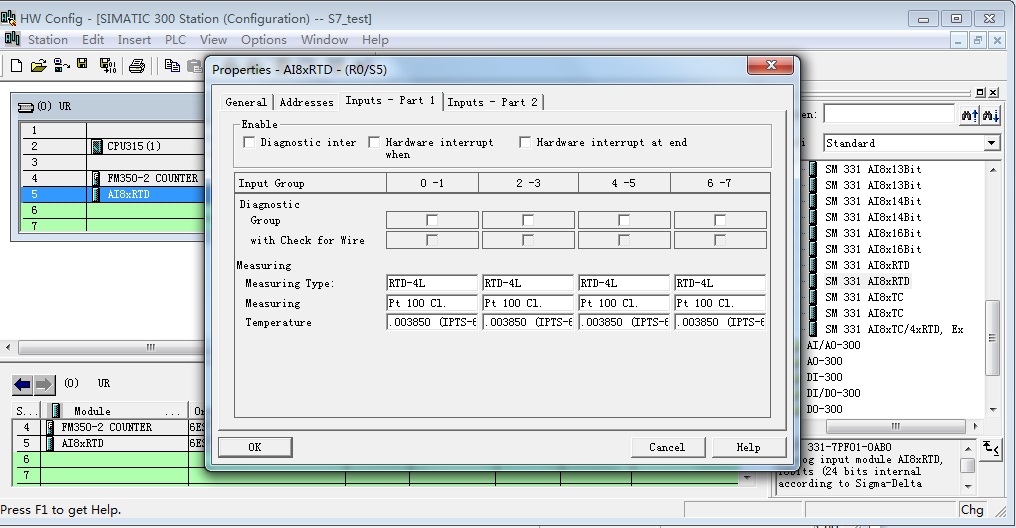Check Diagnostic Group for inputs 0-1

click(x=432, y=220)
